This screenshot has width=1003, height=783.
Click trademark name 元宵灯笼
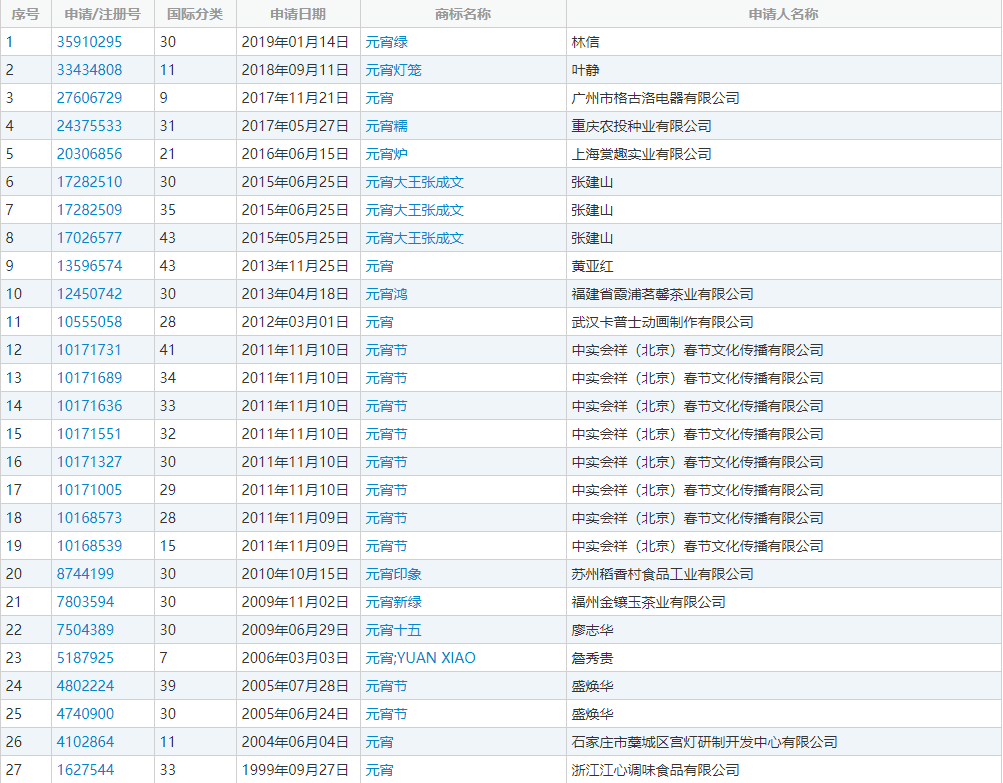[x=393, y=70]
